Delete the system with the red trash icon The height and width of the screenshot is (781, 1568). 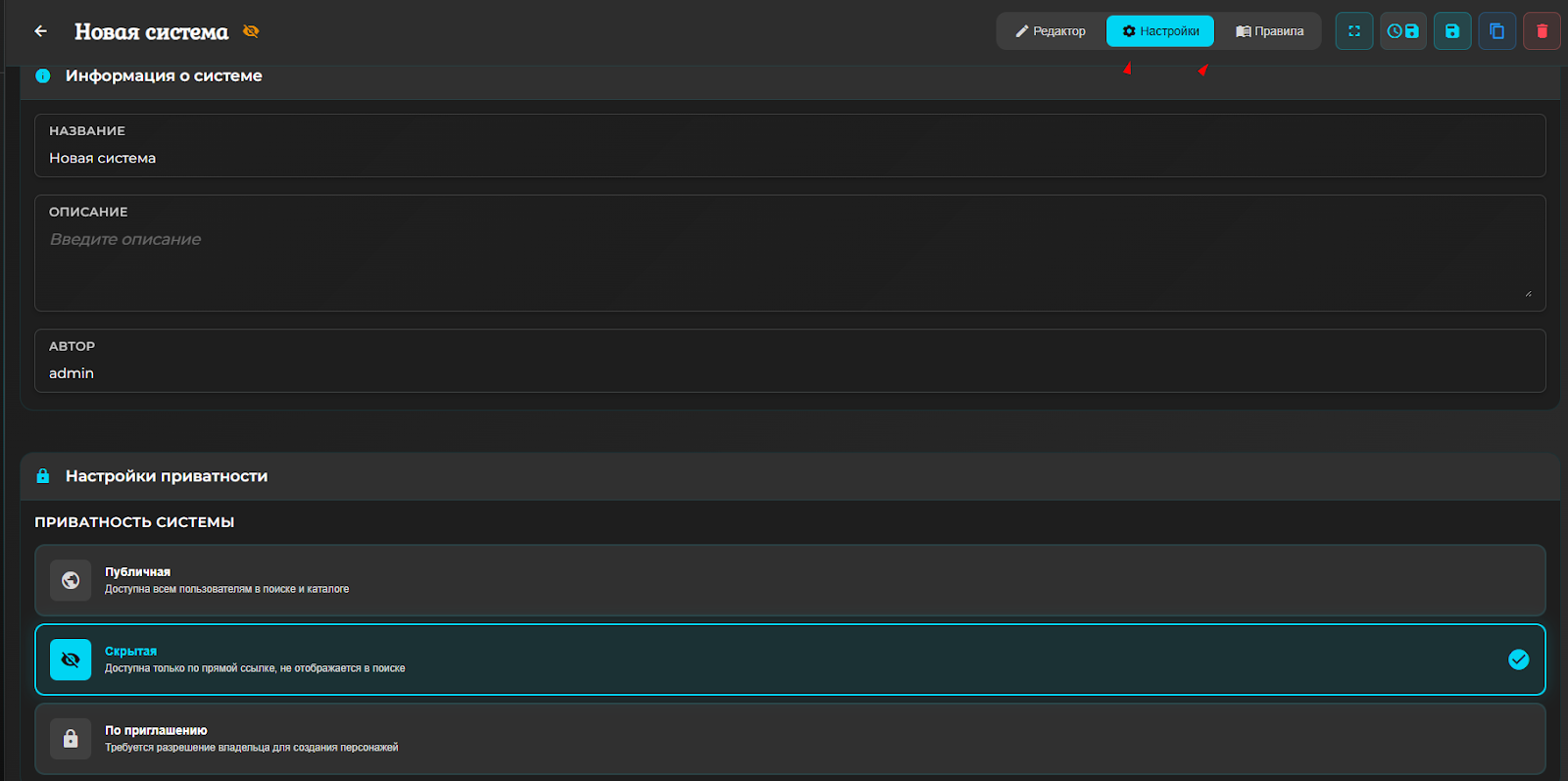tap(1541, 31)
